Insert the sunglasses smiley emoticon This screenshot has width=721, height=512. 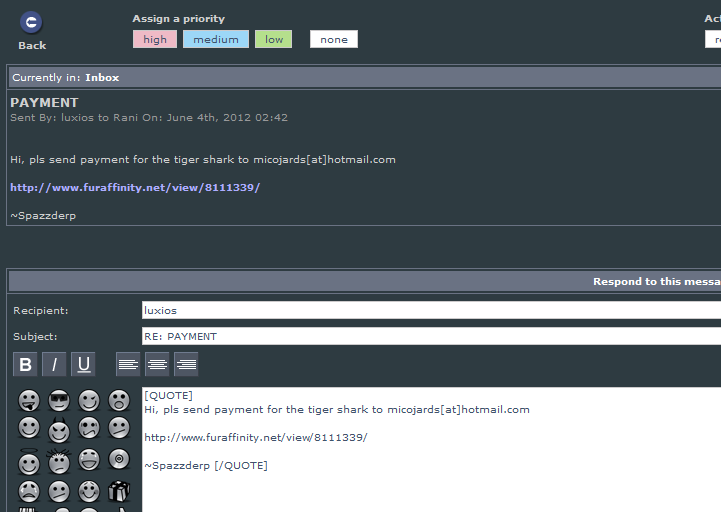(59, 401)
